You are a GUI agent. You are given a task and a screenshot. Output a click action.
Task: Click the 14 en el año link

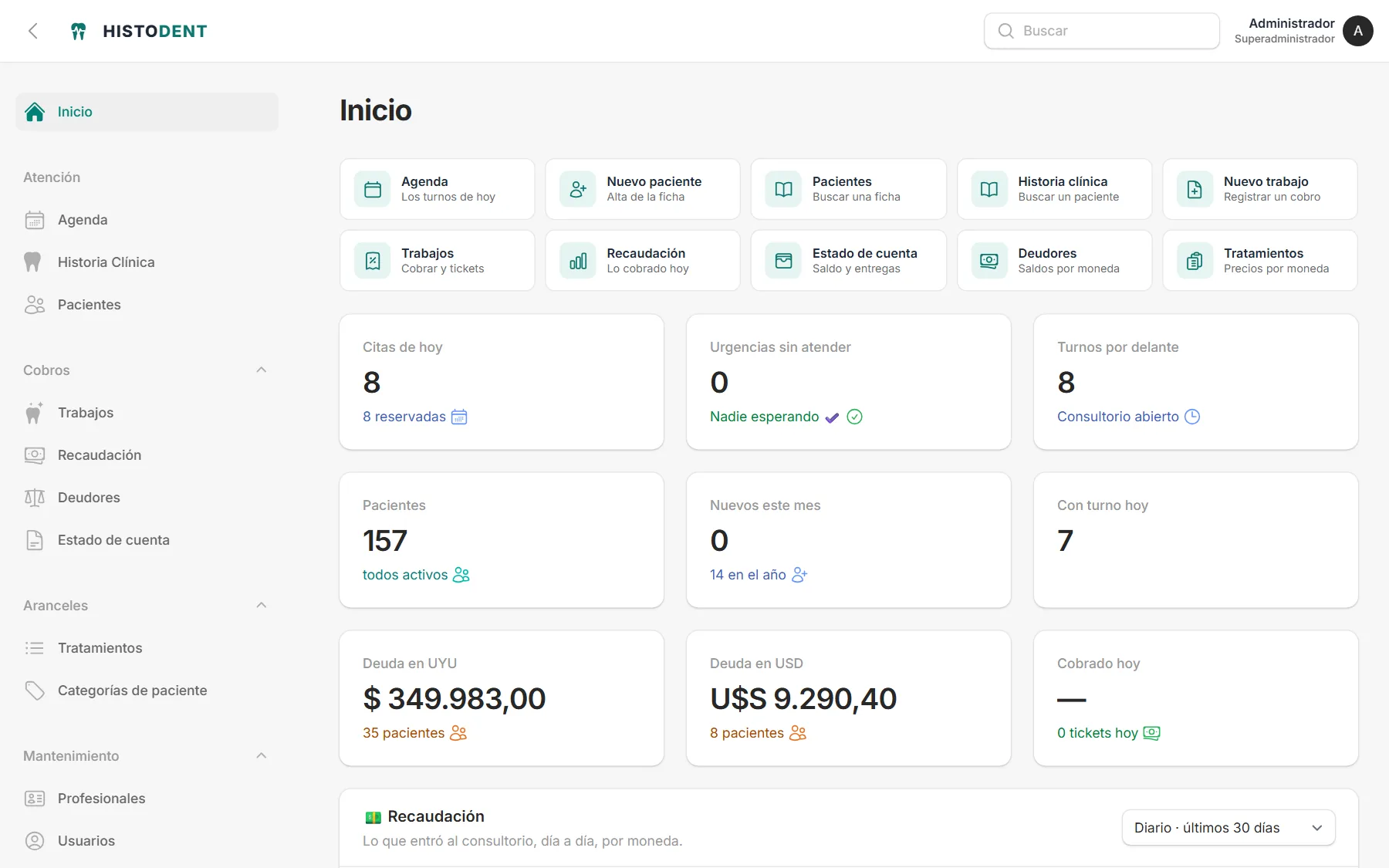759,575
